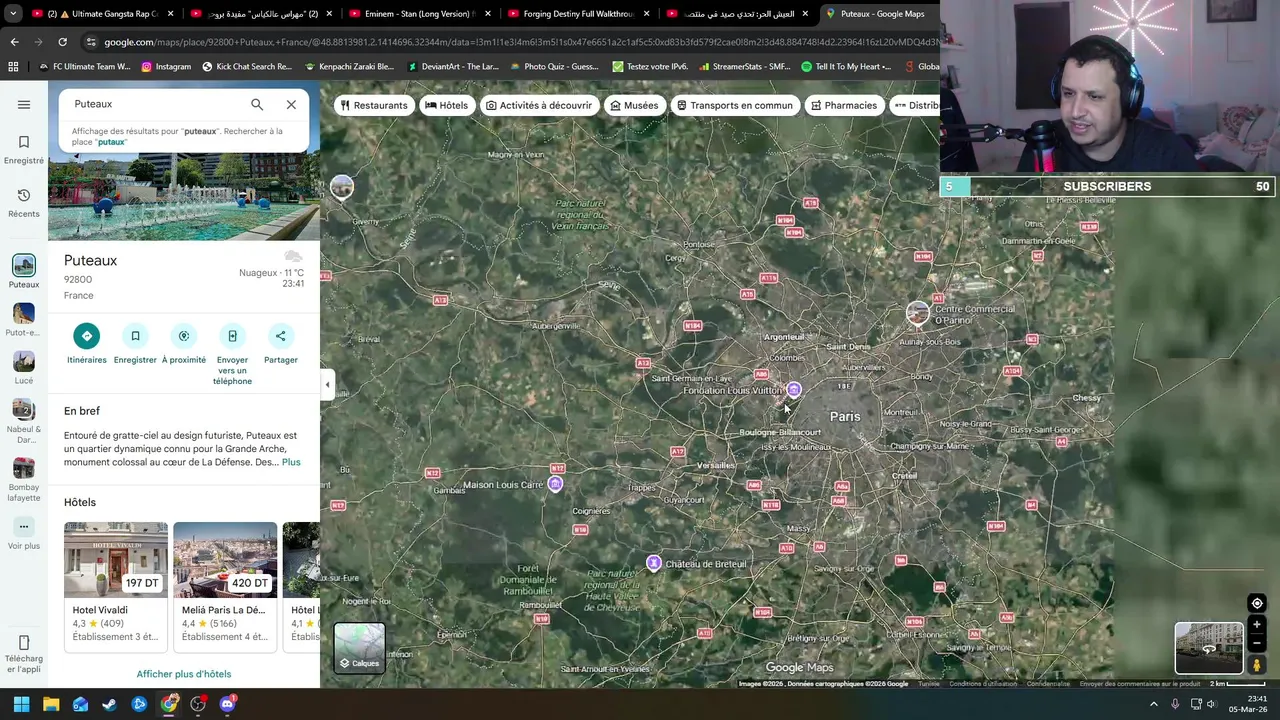
Task: Click the search magnifier icon
Action: click(x=257, y=104)
